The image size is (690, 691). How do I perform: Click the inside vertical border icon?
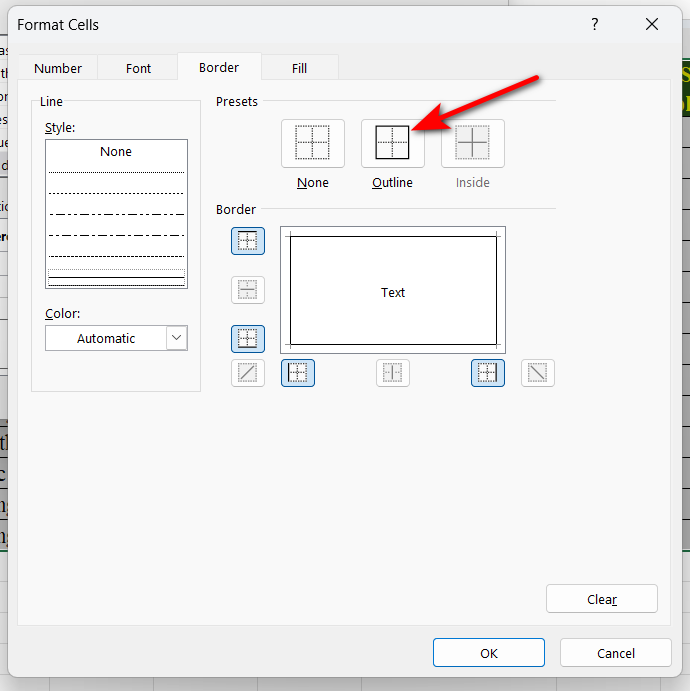pos(393,373)
